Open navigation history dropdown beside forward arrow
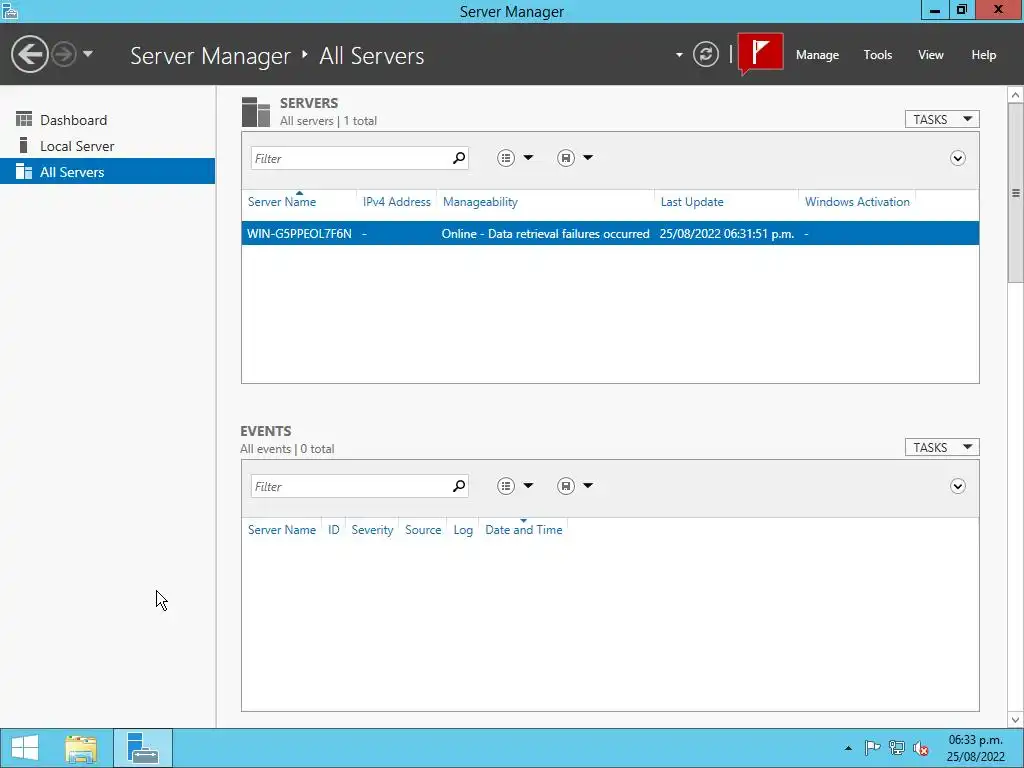1024x768 pixels. (x=88, y=54)
